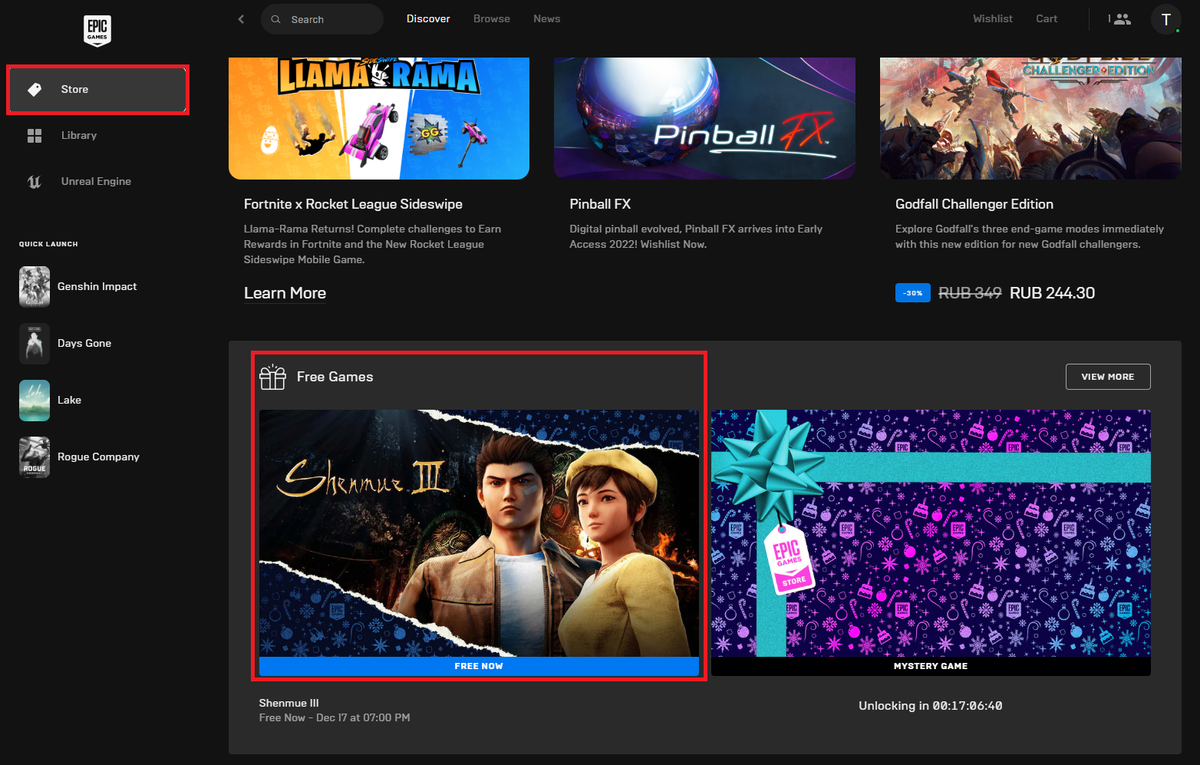
Task: Open the Shenmue III free game artwork
Action: pos(479,533)
